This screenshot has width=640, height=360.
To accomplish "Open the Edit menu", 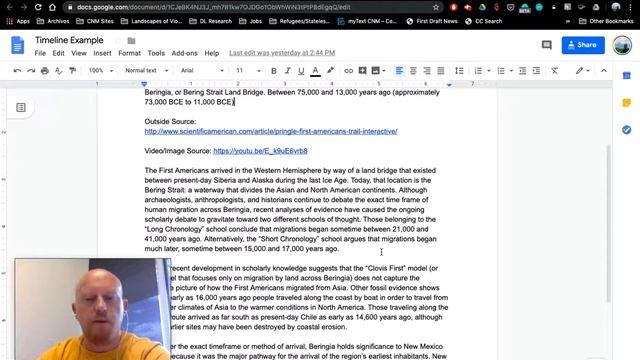I will click(58, 53).
